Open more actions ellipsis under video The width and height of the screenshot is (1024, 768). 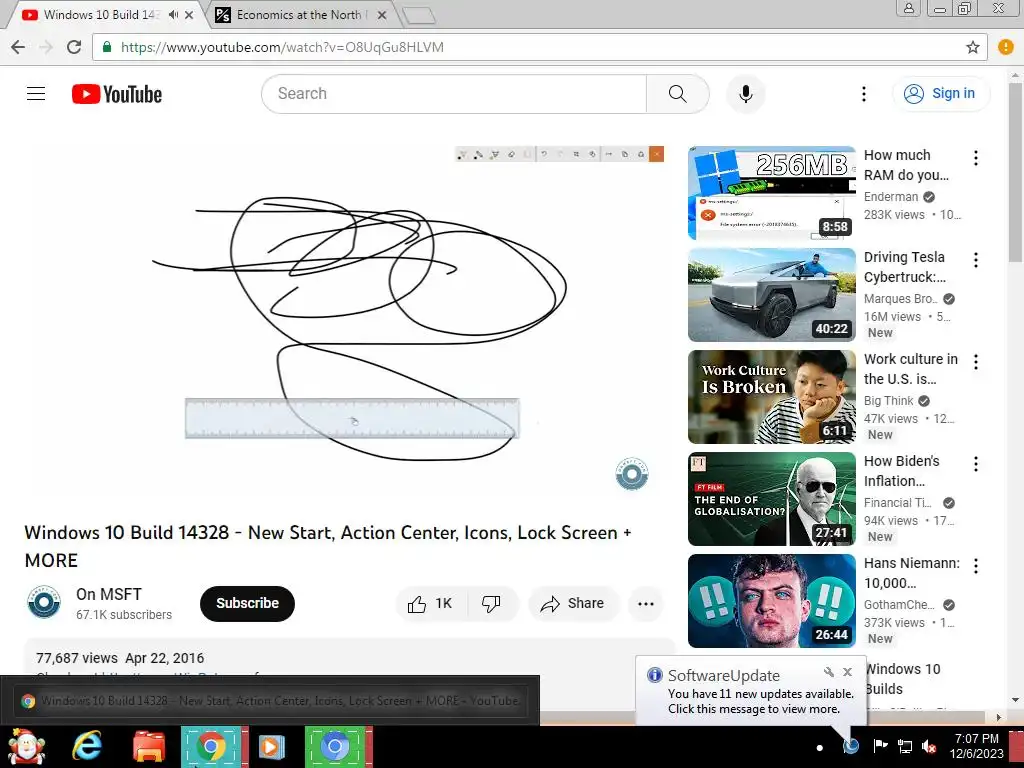tap(645, 603)
